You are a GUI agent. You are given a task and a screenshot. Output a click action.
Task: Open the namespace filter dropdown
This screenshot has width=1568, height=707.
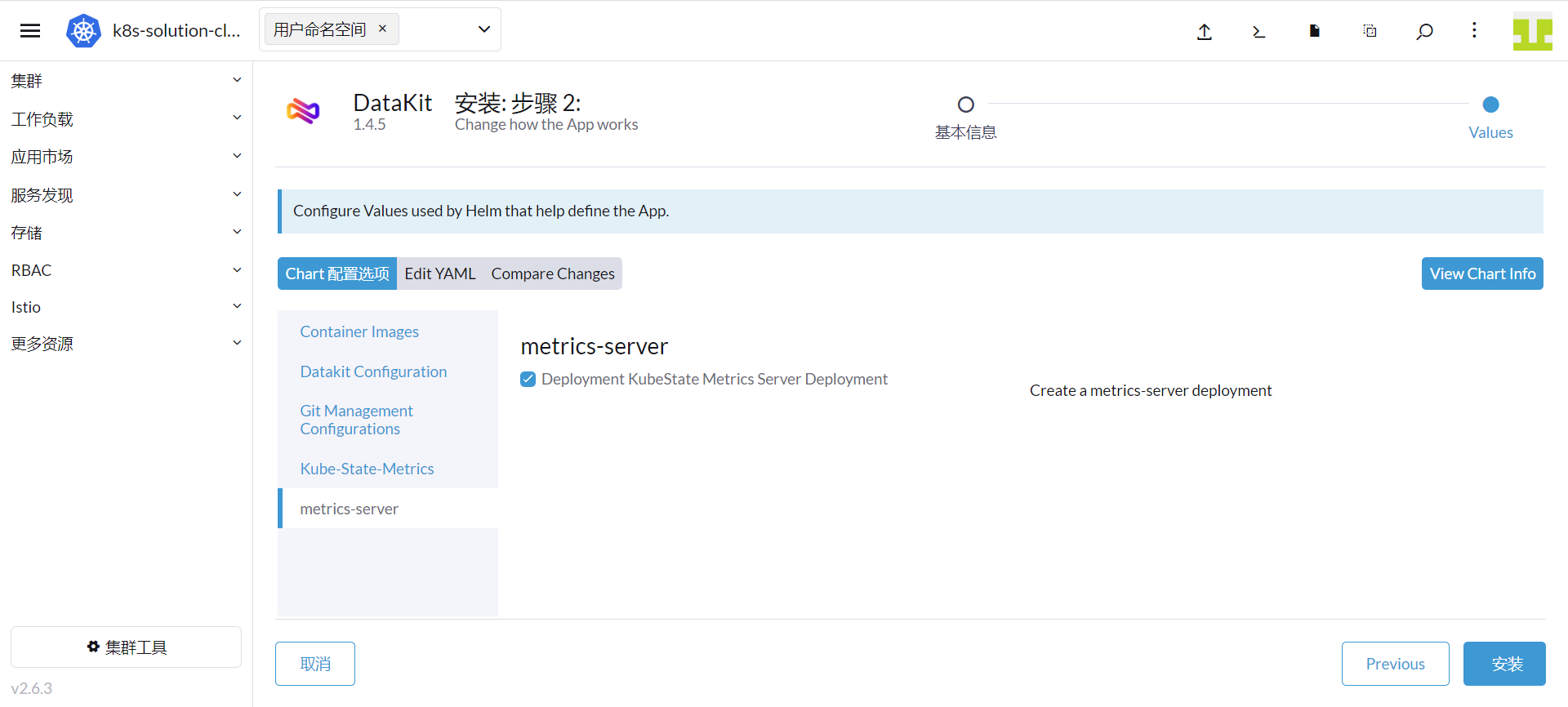coord(484,29)
